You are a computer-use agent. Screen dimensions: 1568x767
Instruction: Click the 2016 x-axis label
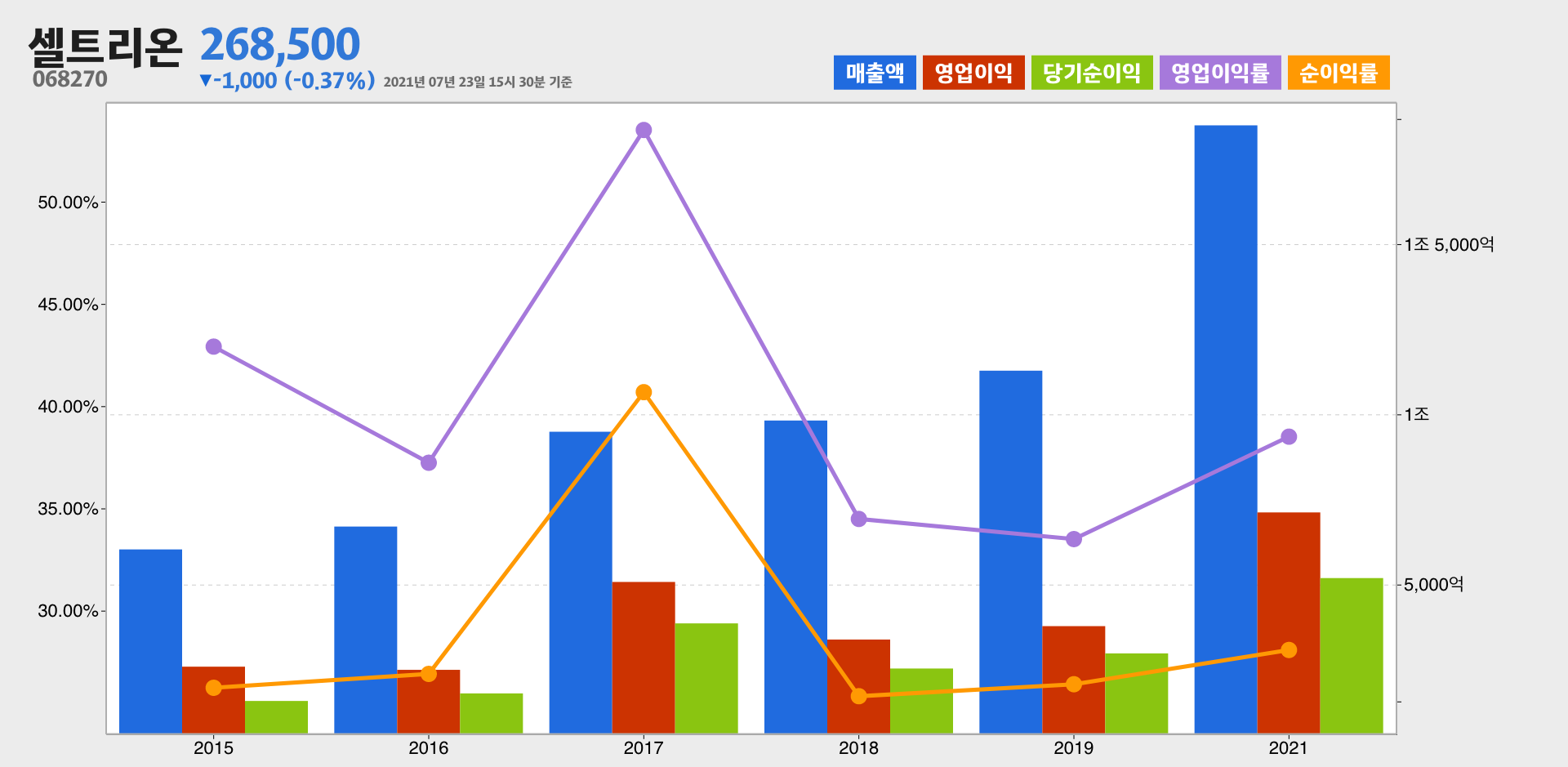[429, 748]
